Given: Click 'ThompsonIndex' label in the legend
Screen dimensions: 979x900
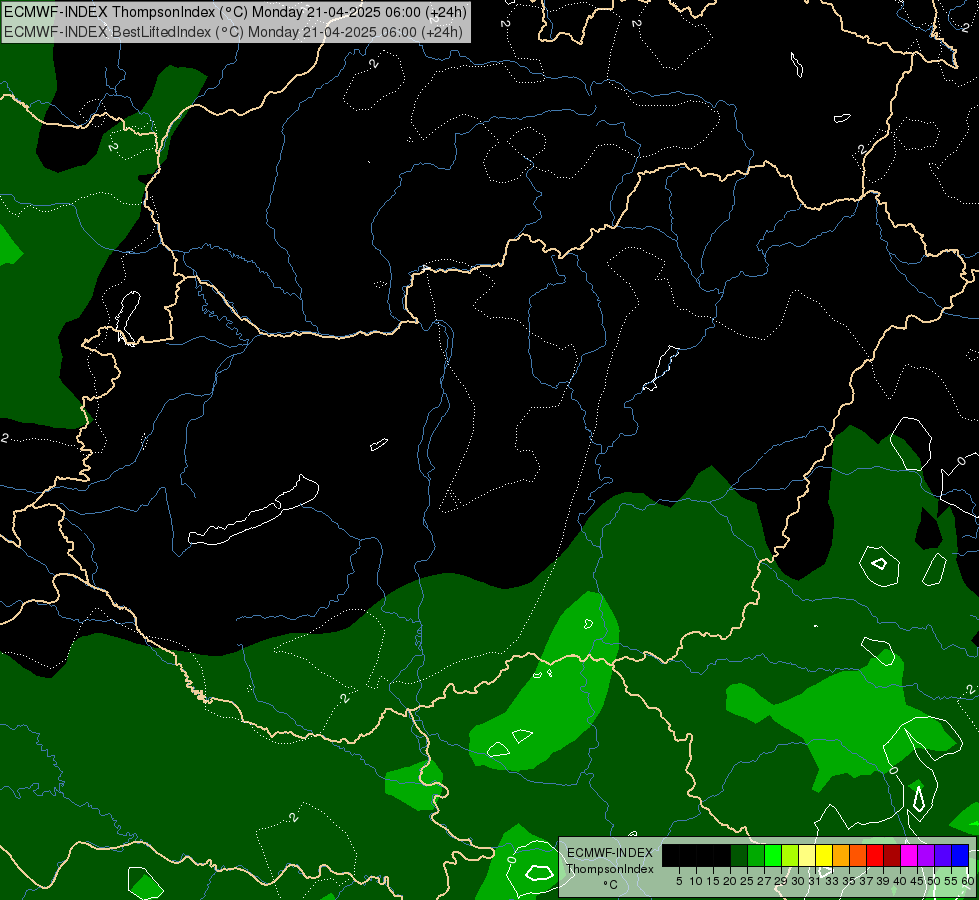Looking at the screenshot, I should (x=609, y=869).
